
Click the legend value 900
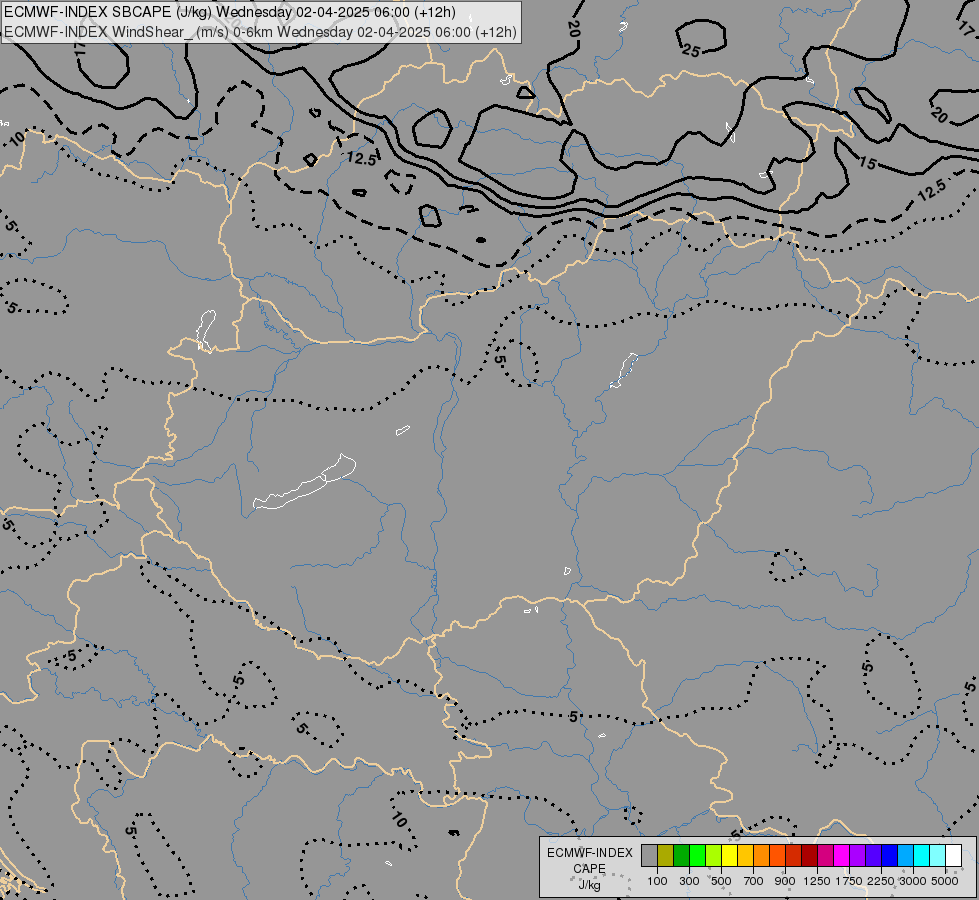point(785,881)
